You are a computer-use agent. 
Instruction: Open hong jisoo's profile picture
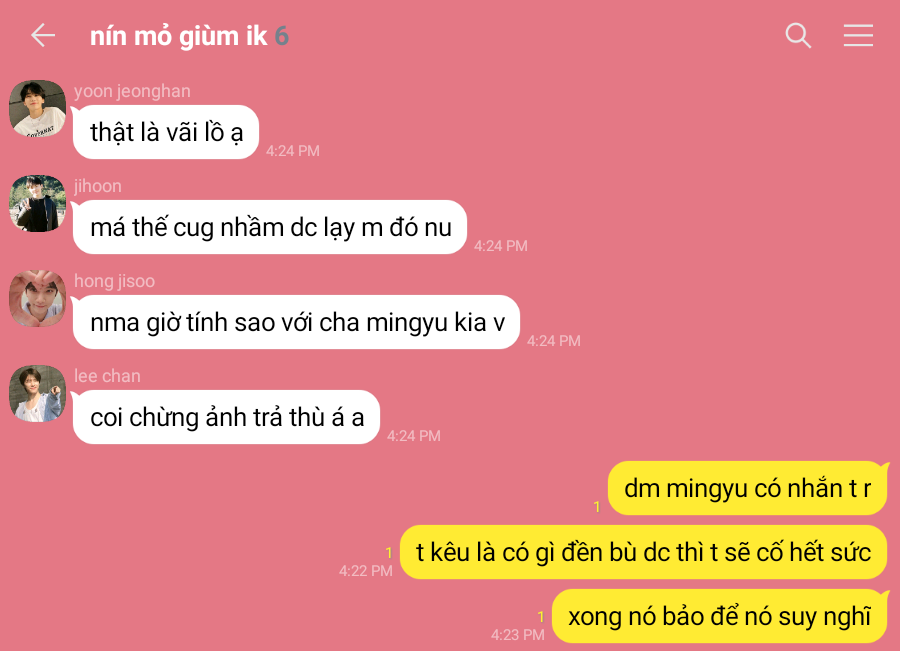38,299
